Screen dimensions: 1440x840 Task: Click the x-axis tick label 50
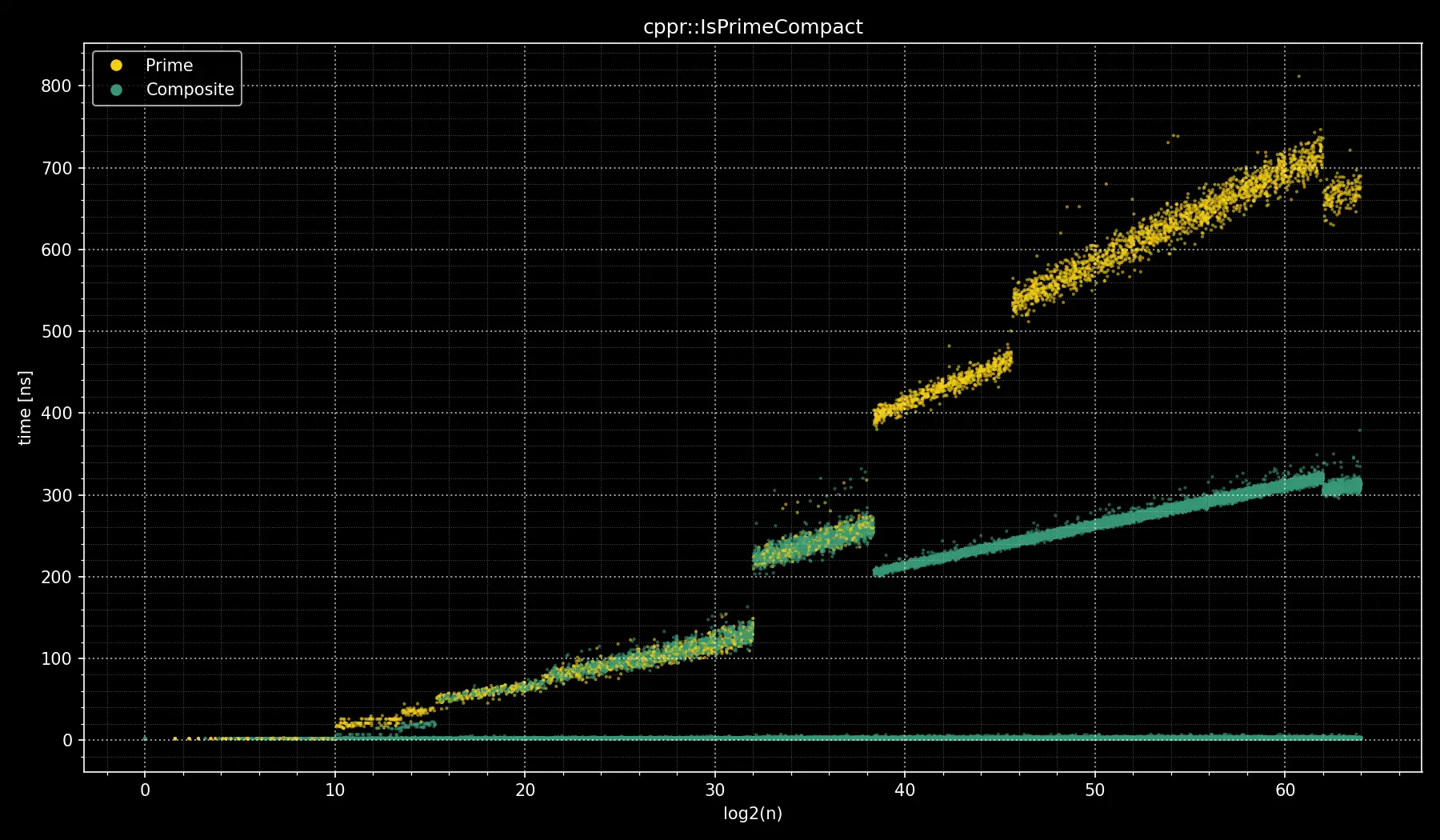(x=1094, y=790)
